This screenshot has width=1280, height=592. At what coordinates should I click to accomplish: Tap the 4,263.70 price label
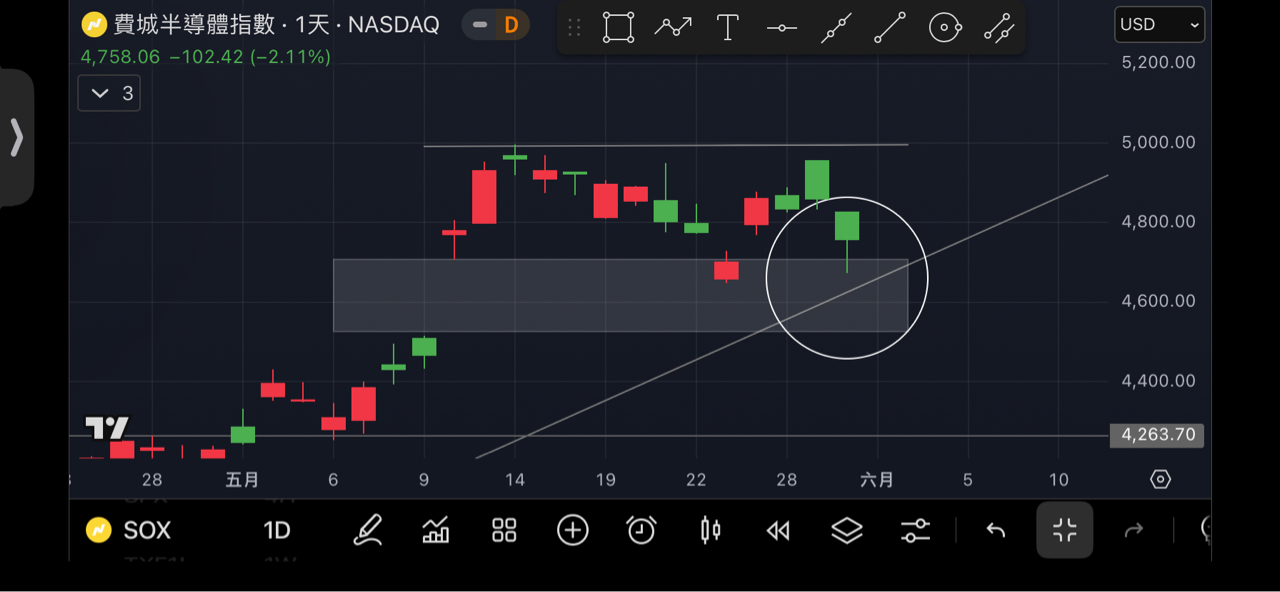pyautogui.click(x=1157, y=435)
